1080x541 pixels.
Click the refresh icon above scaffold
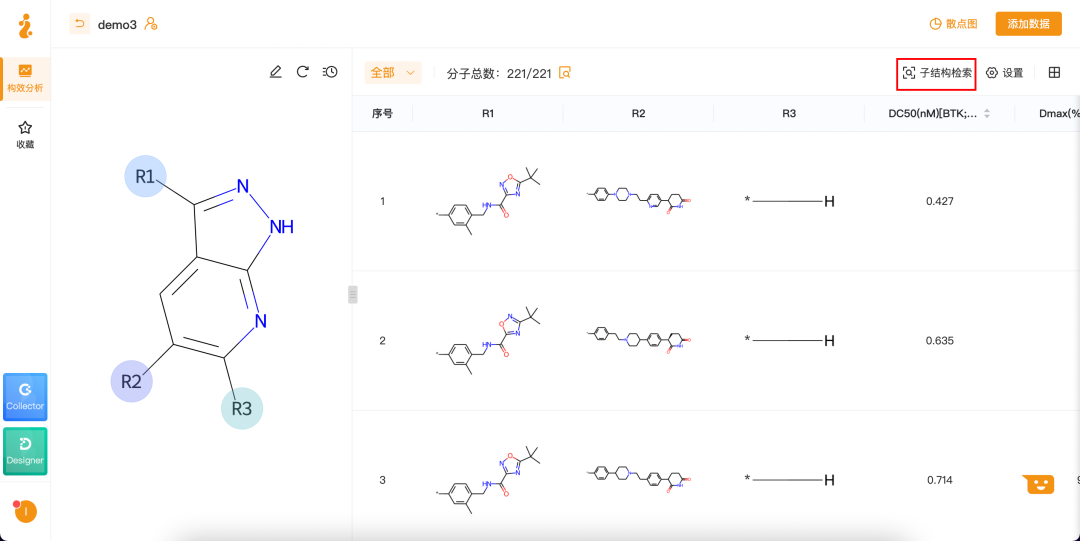point(303,72)
